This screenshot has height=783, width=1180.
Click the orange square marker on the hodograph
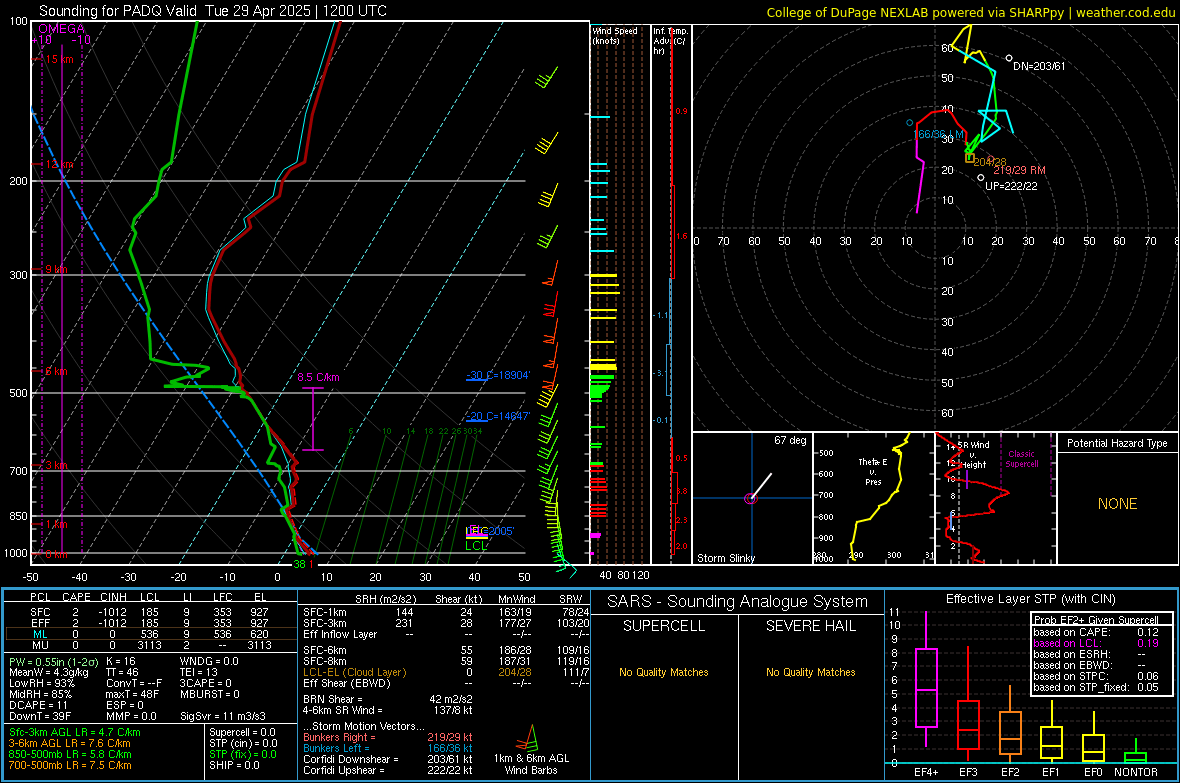[970, 158]
